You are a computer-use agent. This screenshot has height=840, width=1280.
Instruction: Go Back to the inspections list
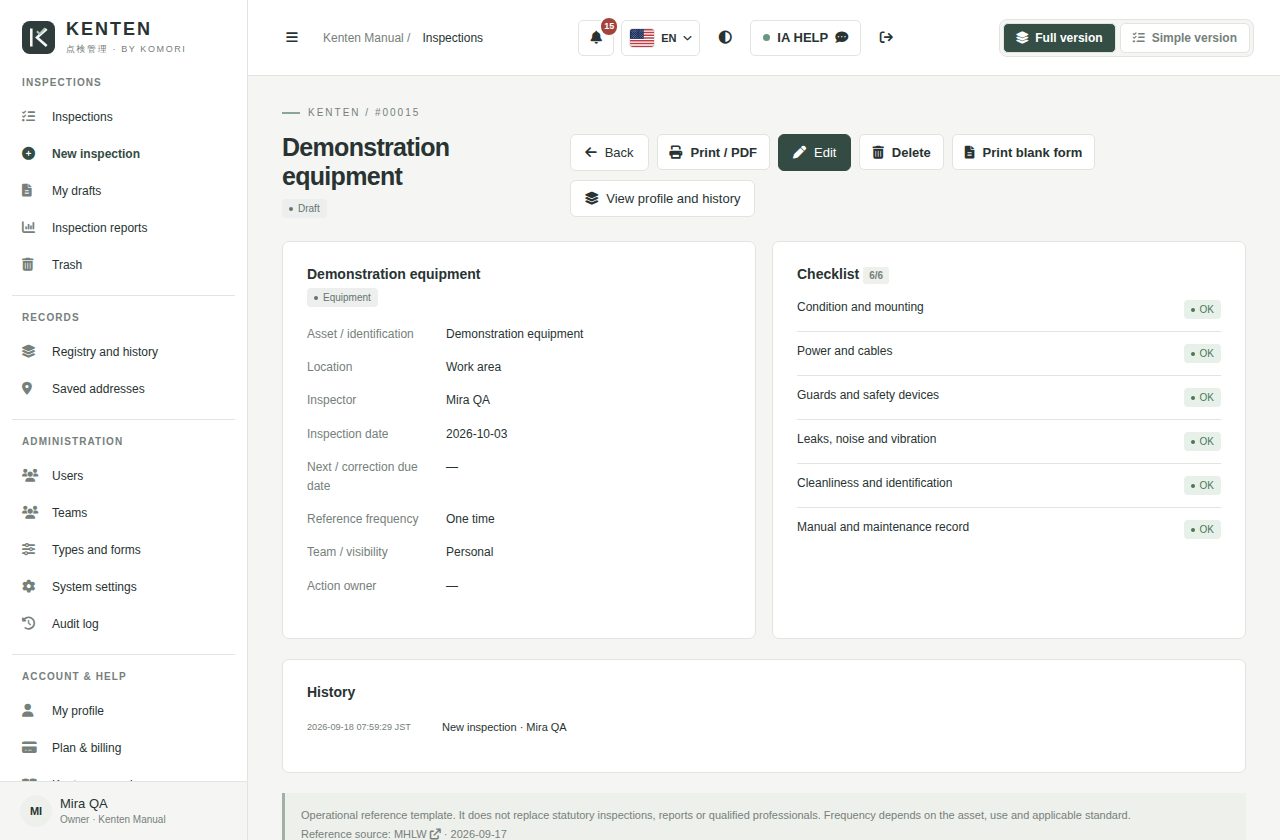[609, 153]
